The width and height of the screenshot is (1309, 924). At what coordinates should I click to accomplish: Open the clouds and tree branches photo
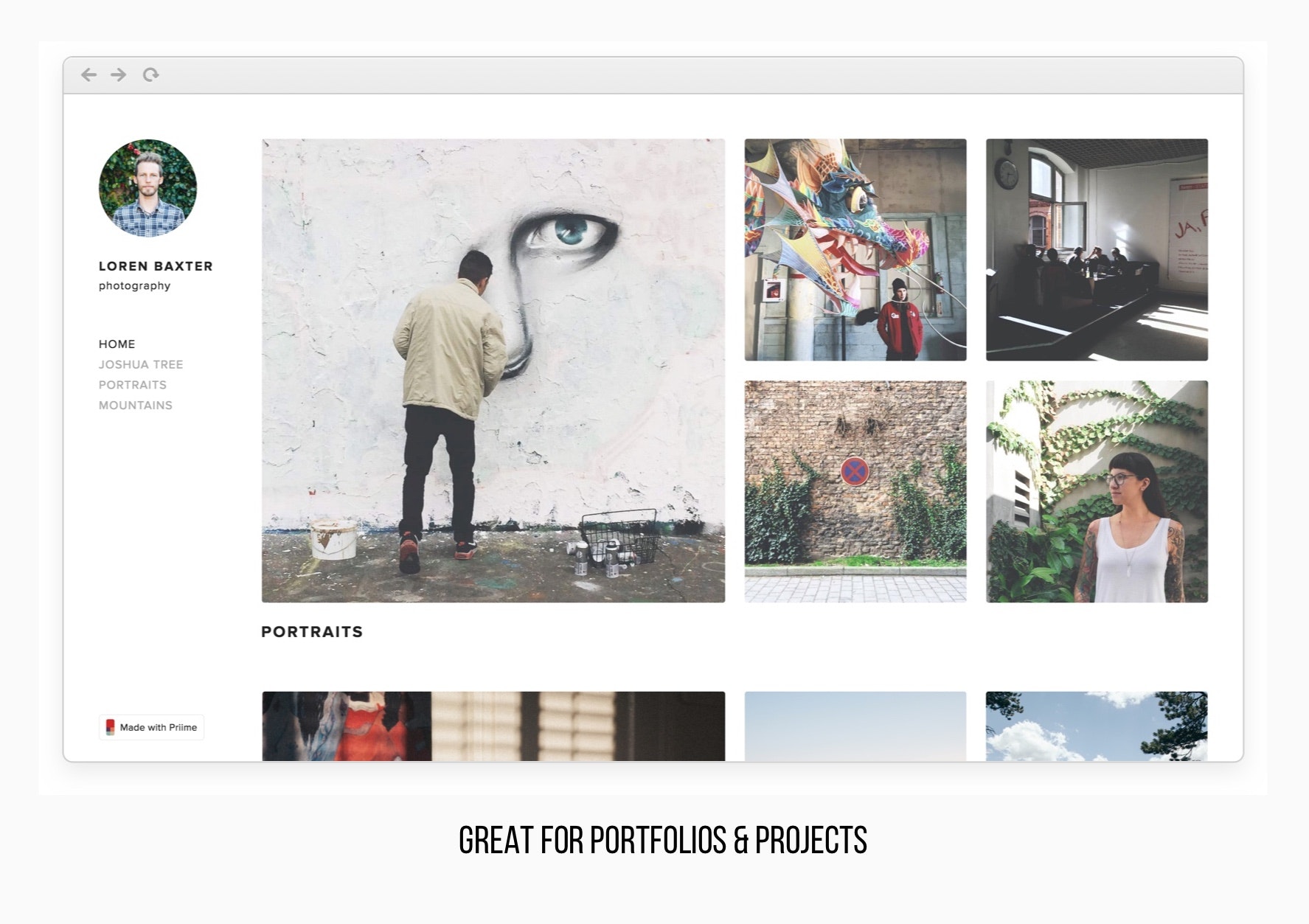coord(1097,726)
